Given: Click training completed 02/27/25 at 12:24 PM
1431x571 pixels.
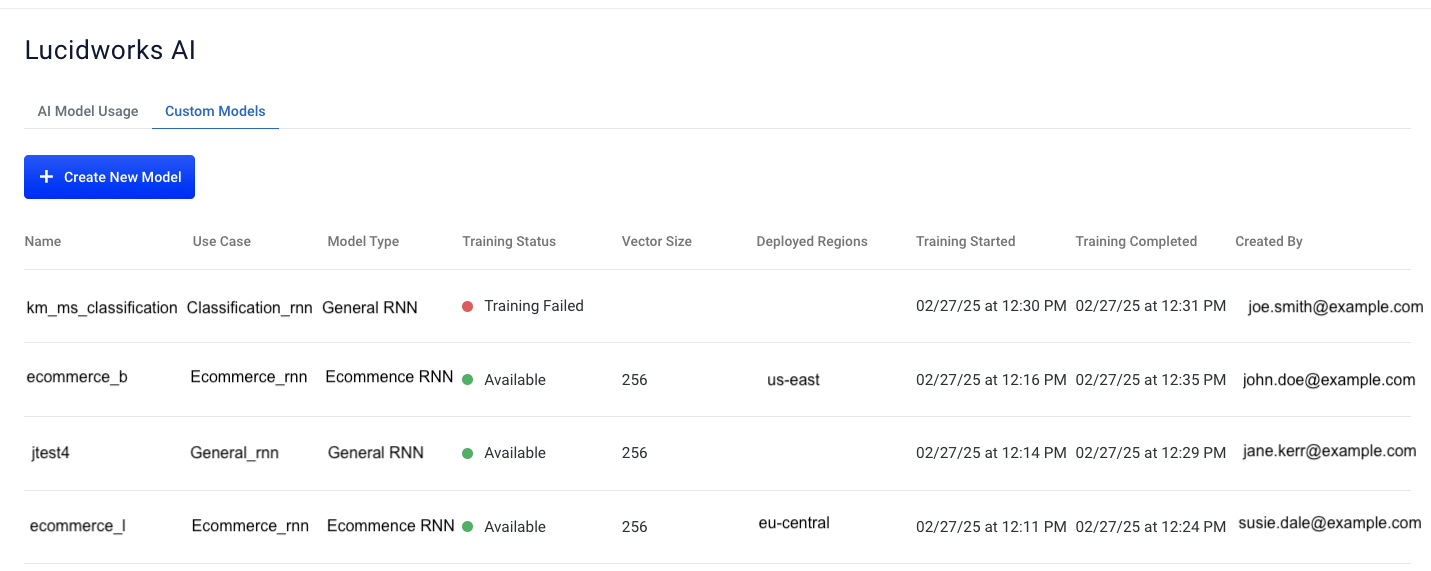Looking at the screenshot, I should click(1151, 527).
